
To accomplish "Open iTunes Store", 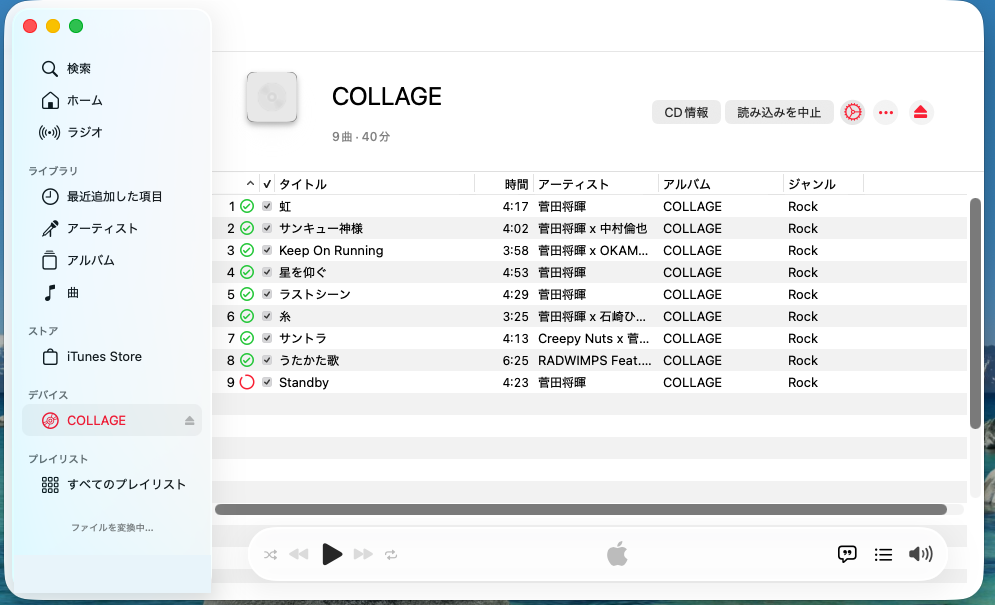I will pyautogui.click(x=91, y=357).
